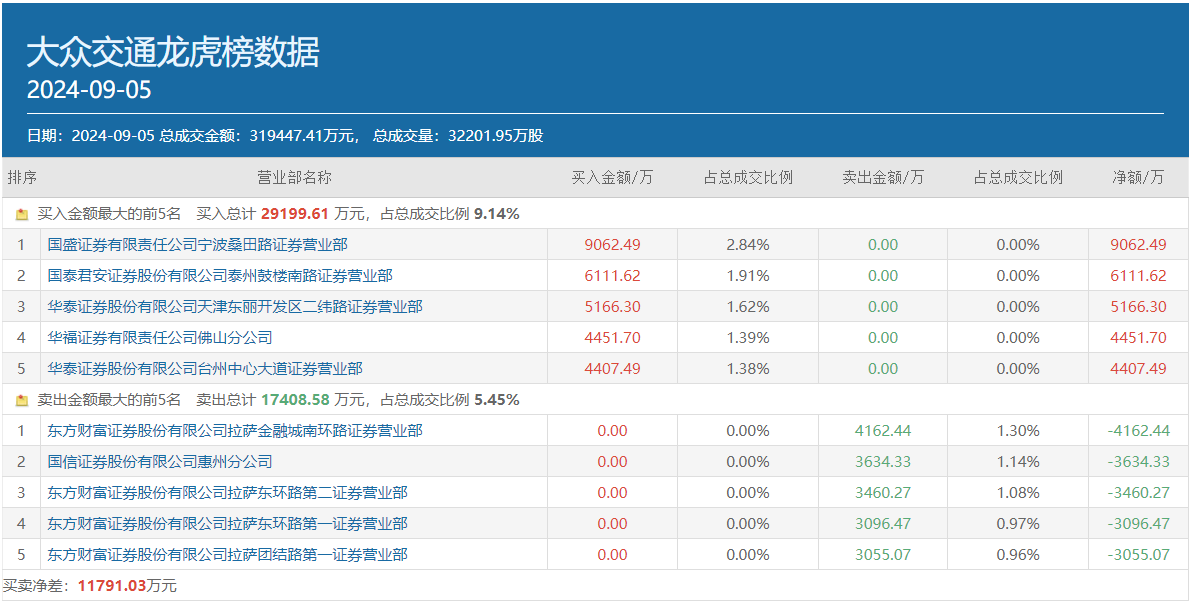Click 国信证券股份有限公司惠州分公司
This screenshot has height=605, width=1191.
coord(160,462)
